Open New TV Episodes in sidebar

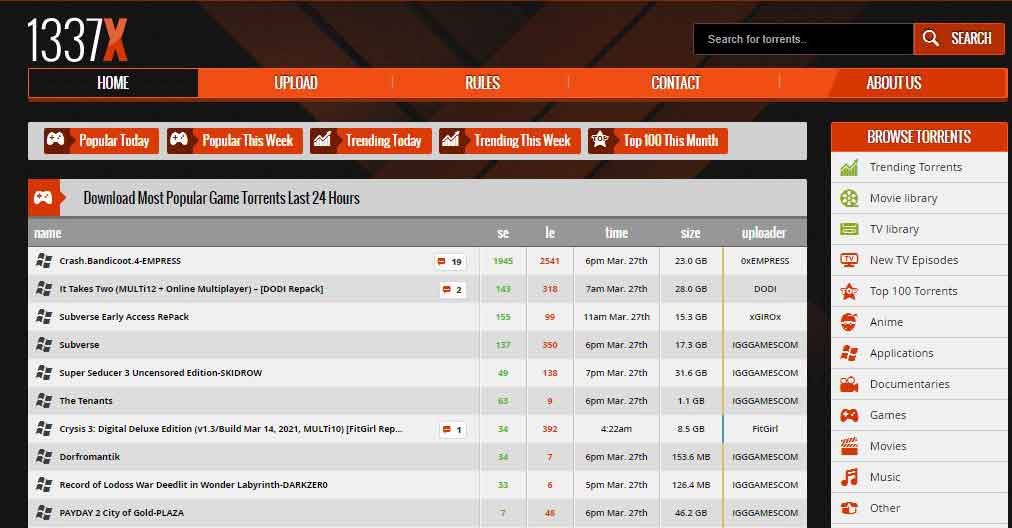click(x=913, y=260)
